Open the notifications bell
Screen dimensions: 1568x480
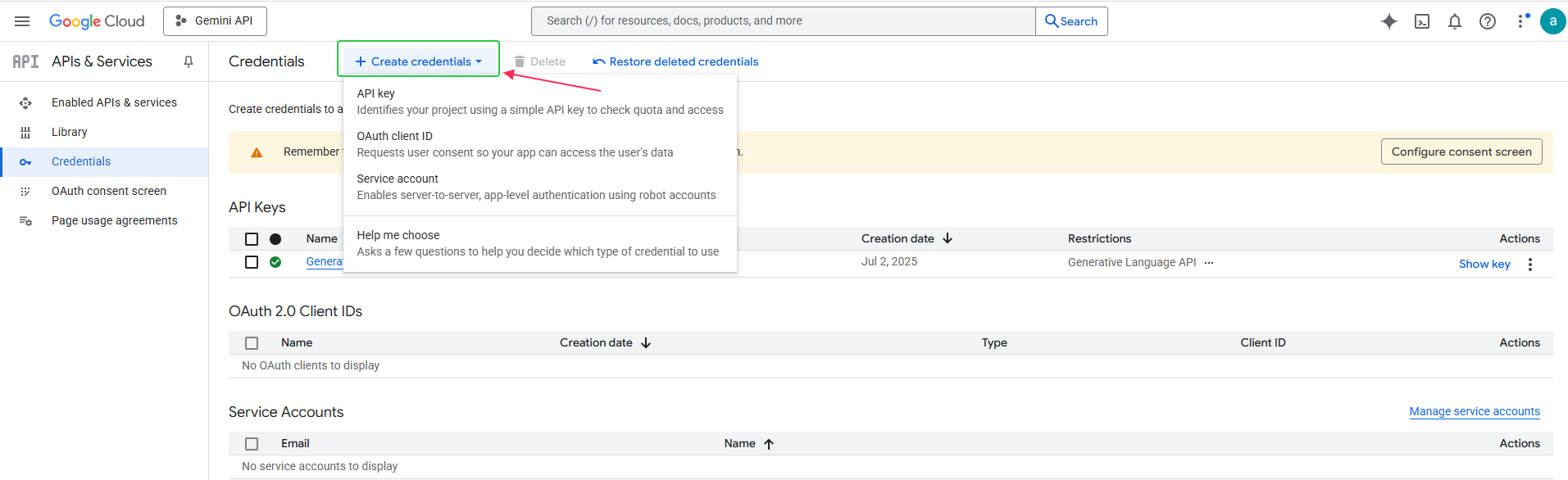(x=1455, y=21)
